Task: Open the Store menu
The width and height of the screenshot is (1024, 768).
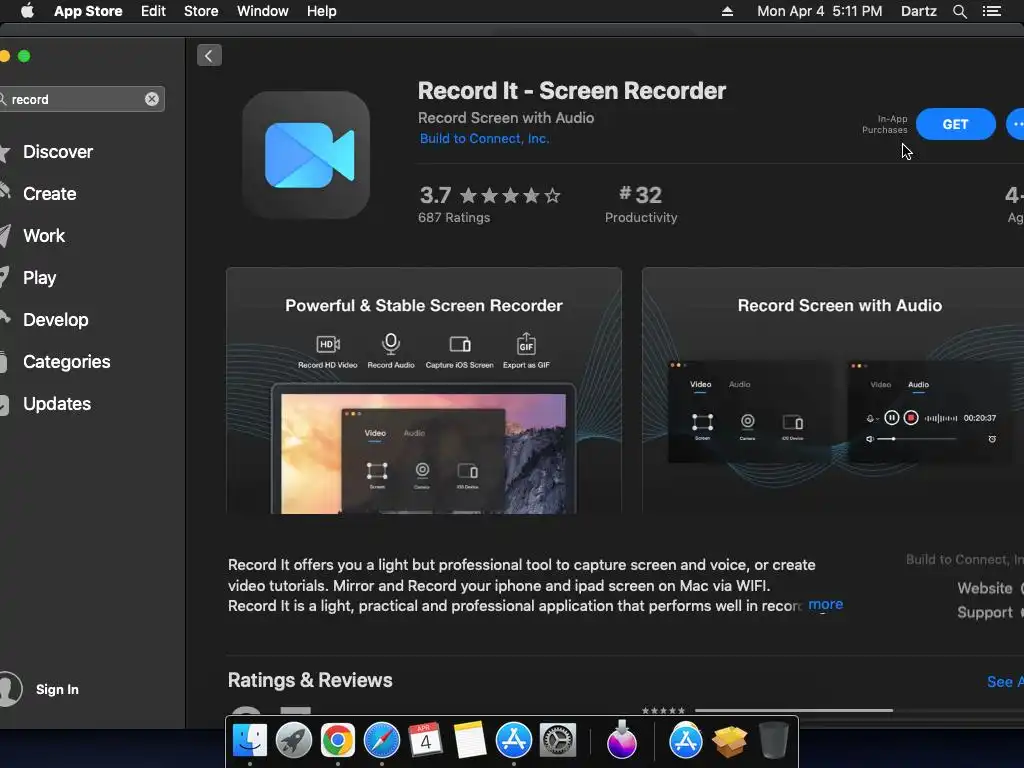Action: [x=201, y=11]
